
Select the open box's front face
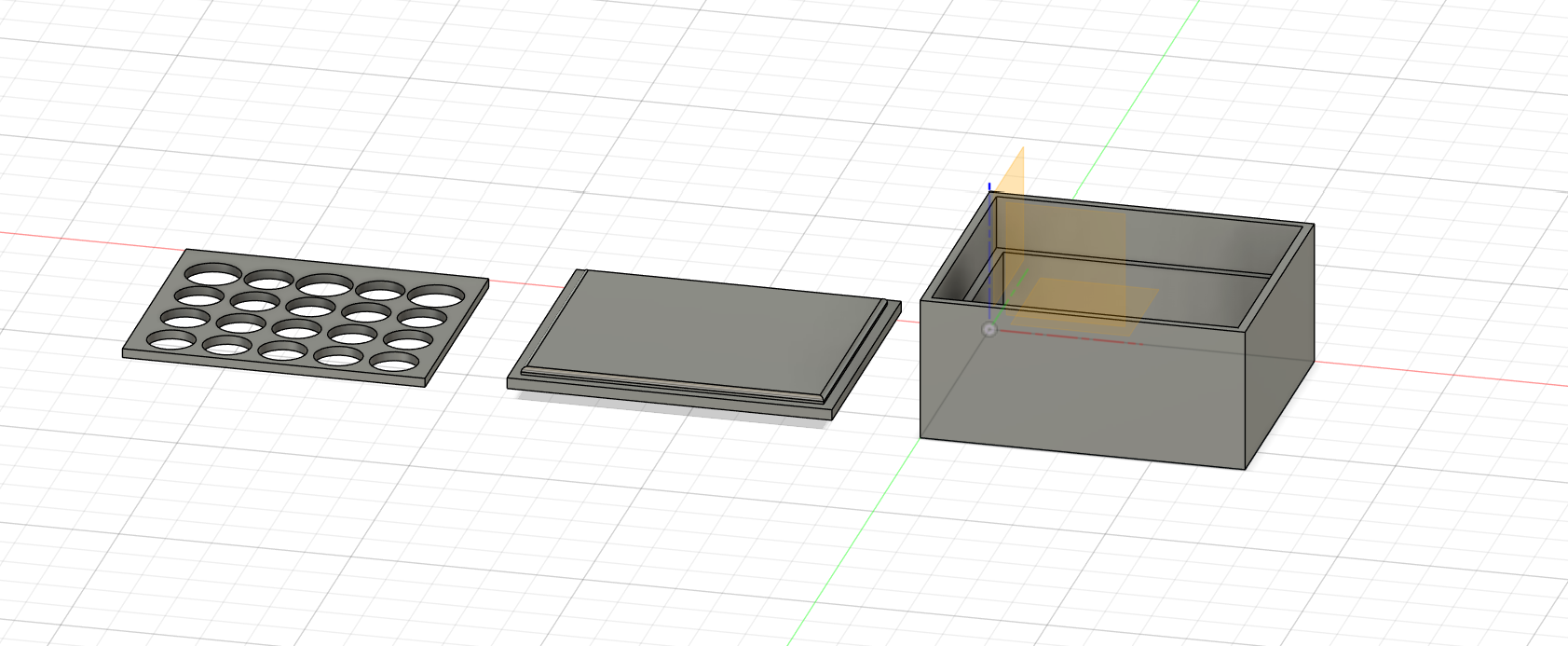click(x=1083, y=384)
